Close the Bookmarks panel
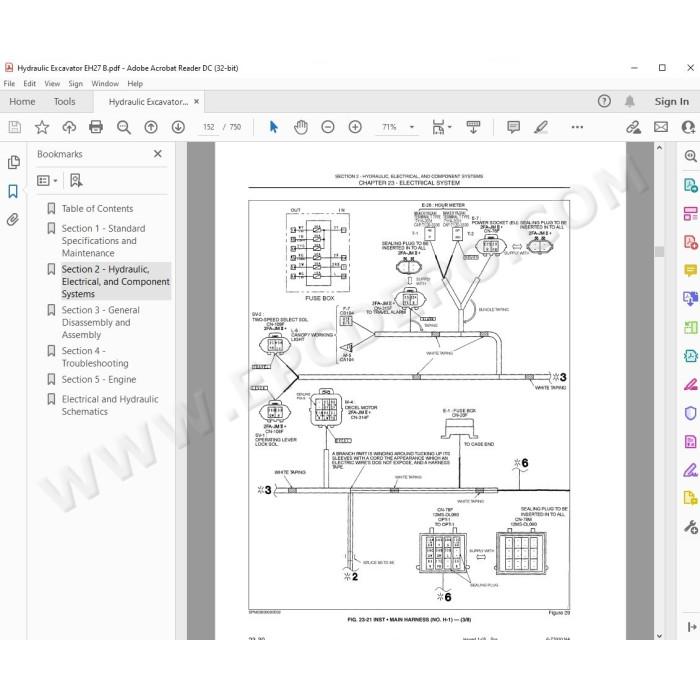 coord(158,154)
